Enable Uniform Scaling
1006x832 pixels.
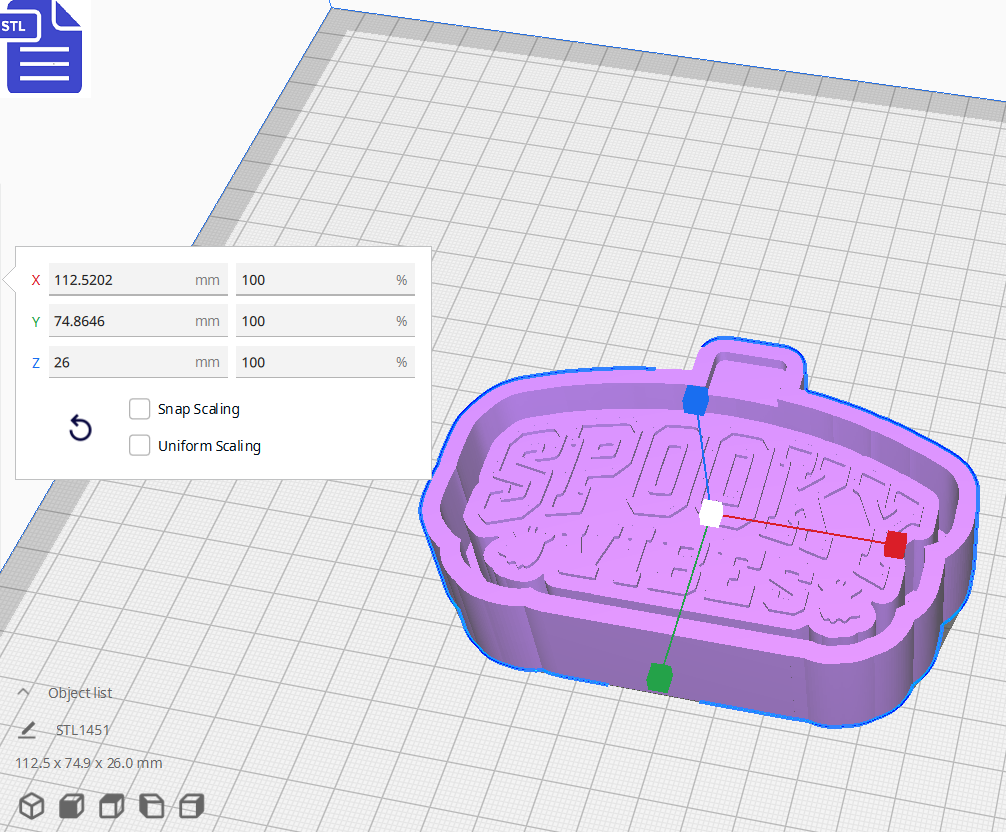[139, 445]
